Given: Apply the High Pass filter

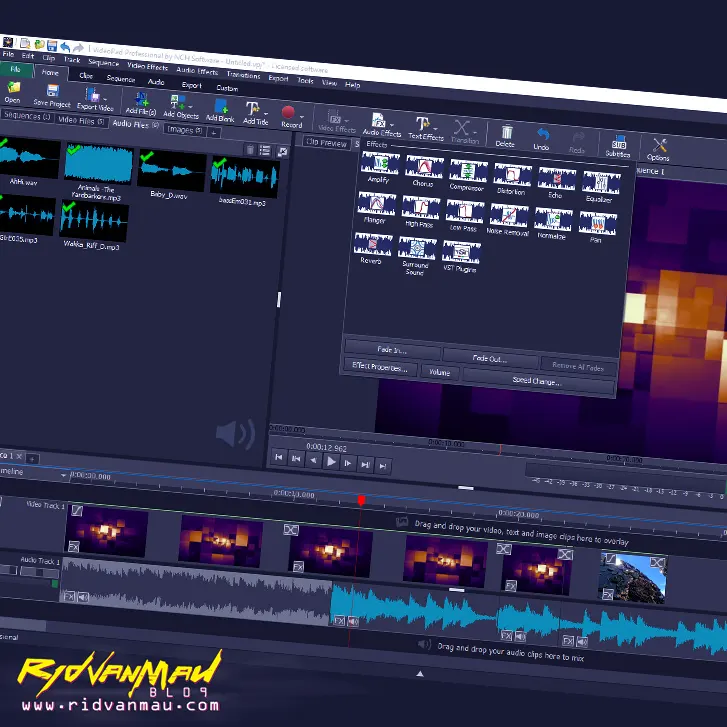Looking at the screenshot, I should tap(420, 212).
